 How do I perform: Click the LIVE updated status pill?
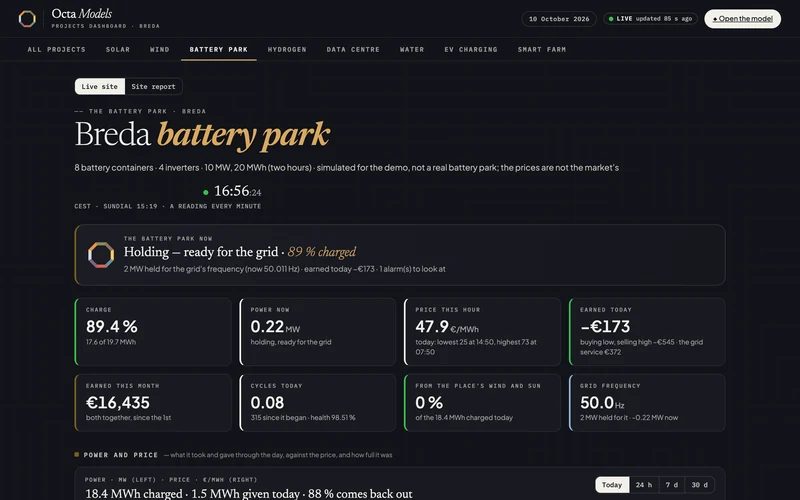[x=650, y=19]
